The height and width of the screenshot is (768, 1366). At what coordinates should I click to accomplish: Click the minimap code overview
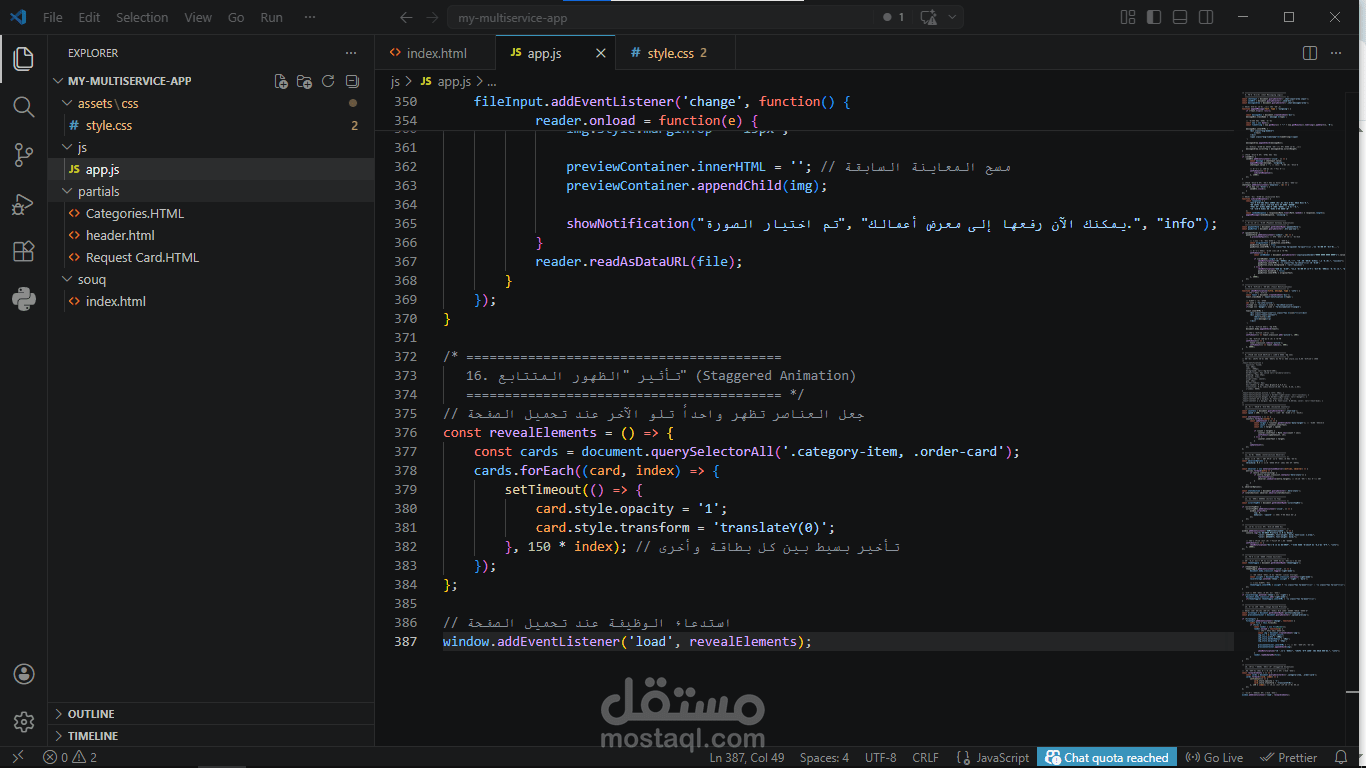1291,395
